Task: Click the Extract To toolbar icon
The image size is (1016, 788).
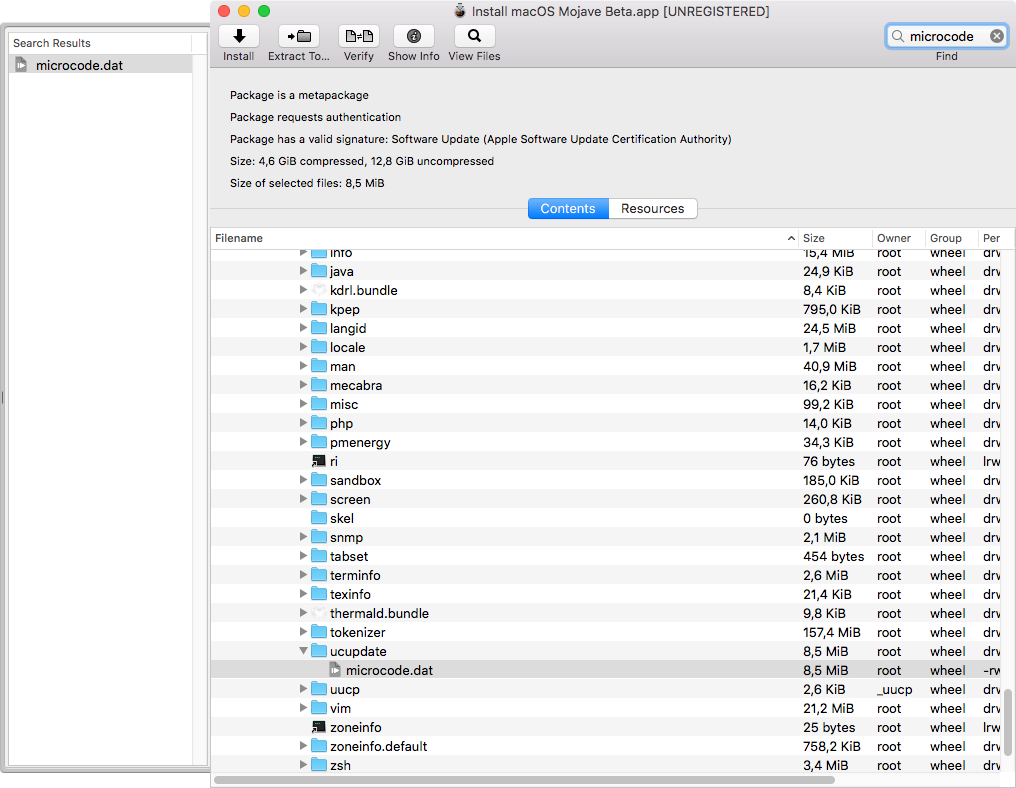Action: tap(299, 36)
